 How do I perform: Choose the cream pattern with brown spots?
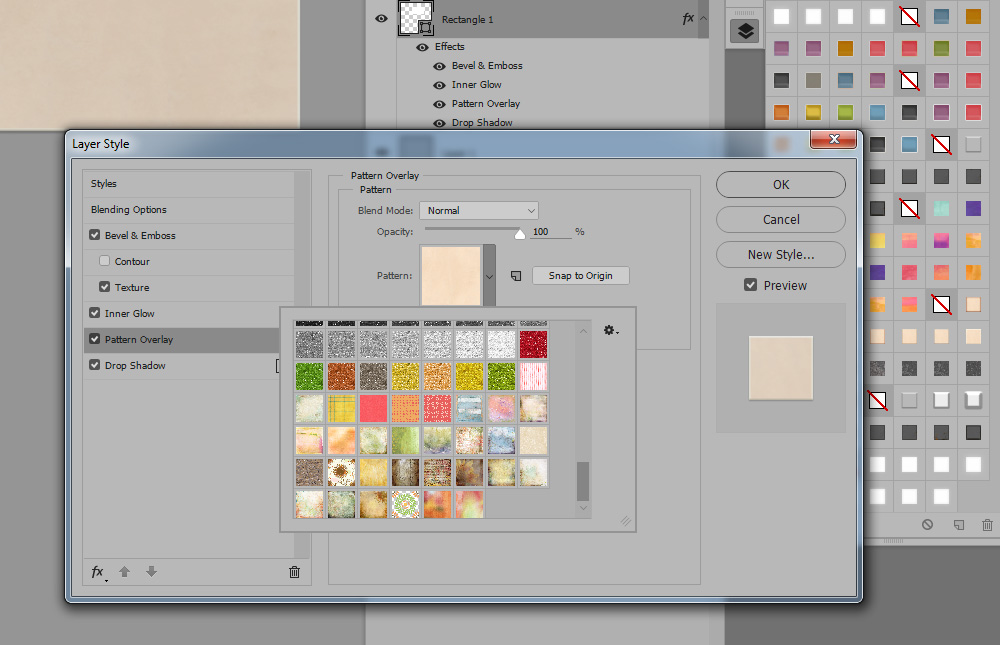341,472
